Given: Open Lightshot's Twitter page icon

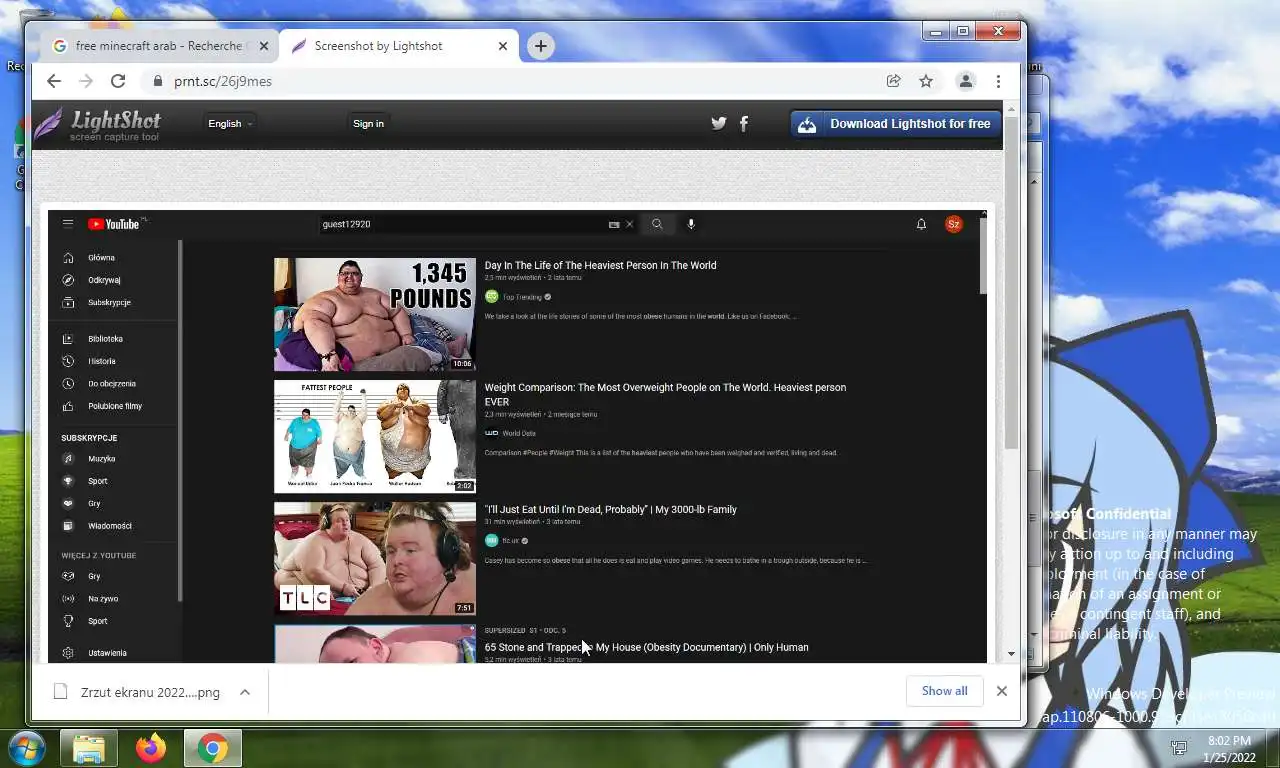Looking at the screenshot, I should 718,124.
